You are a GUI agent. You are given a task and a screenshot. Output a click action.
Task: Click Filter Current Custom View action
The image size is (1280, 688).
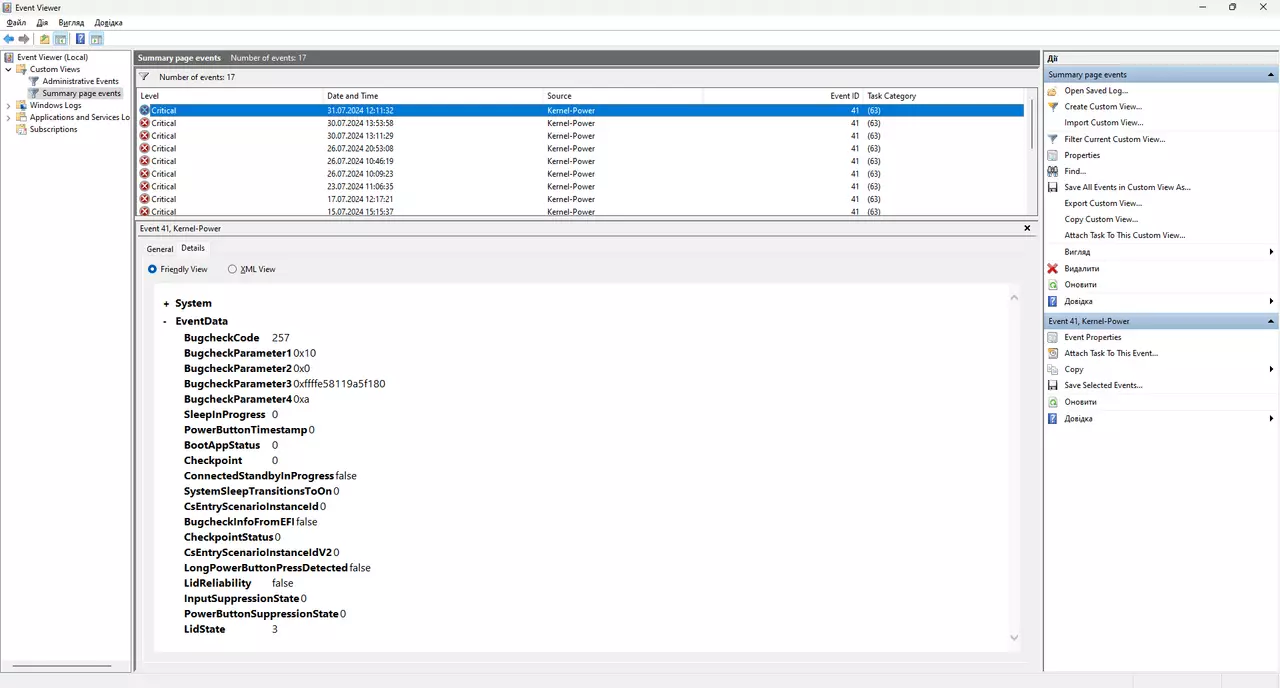tap(1114, 139)
